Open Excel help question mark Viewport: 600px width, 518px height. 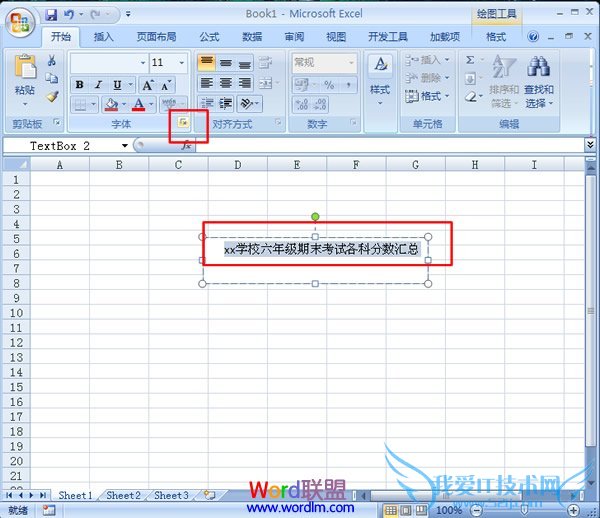coord(533,37)
